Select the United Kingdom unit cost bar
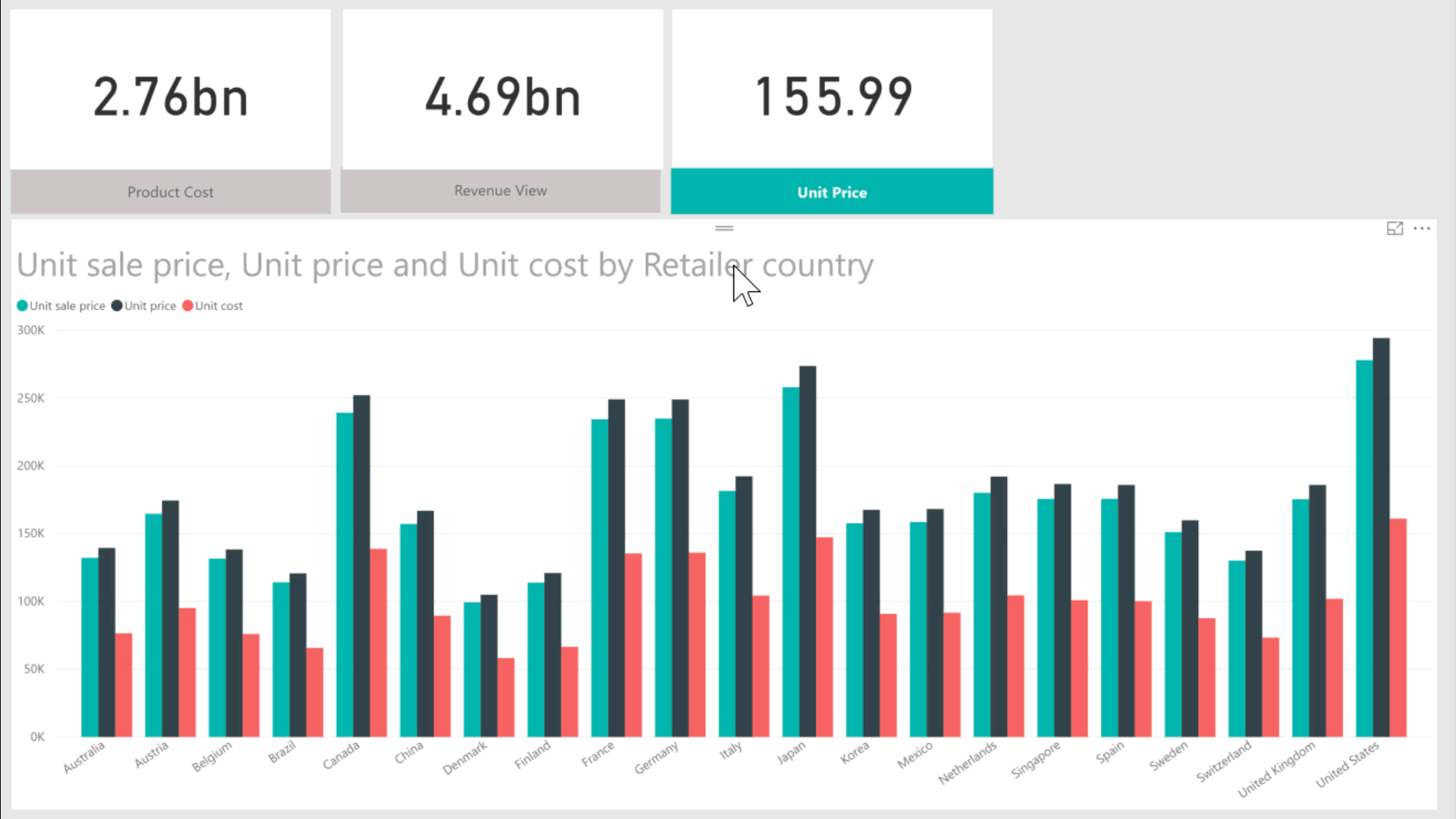Screen dimensions: 1456x819 coord(1334,668)
